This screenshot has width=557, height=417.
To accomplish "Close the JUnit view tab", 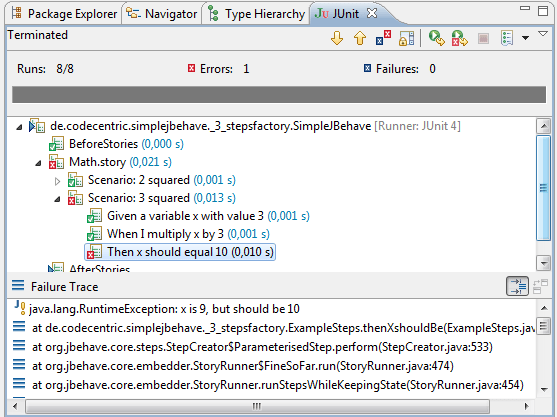I will (x=372, y=13).
